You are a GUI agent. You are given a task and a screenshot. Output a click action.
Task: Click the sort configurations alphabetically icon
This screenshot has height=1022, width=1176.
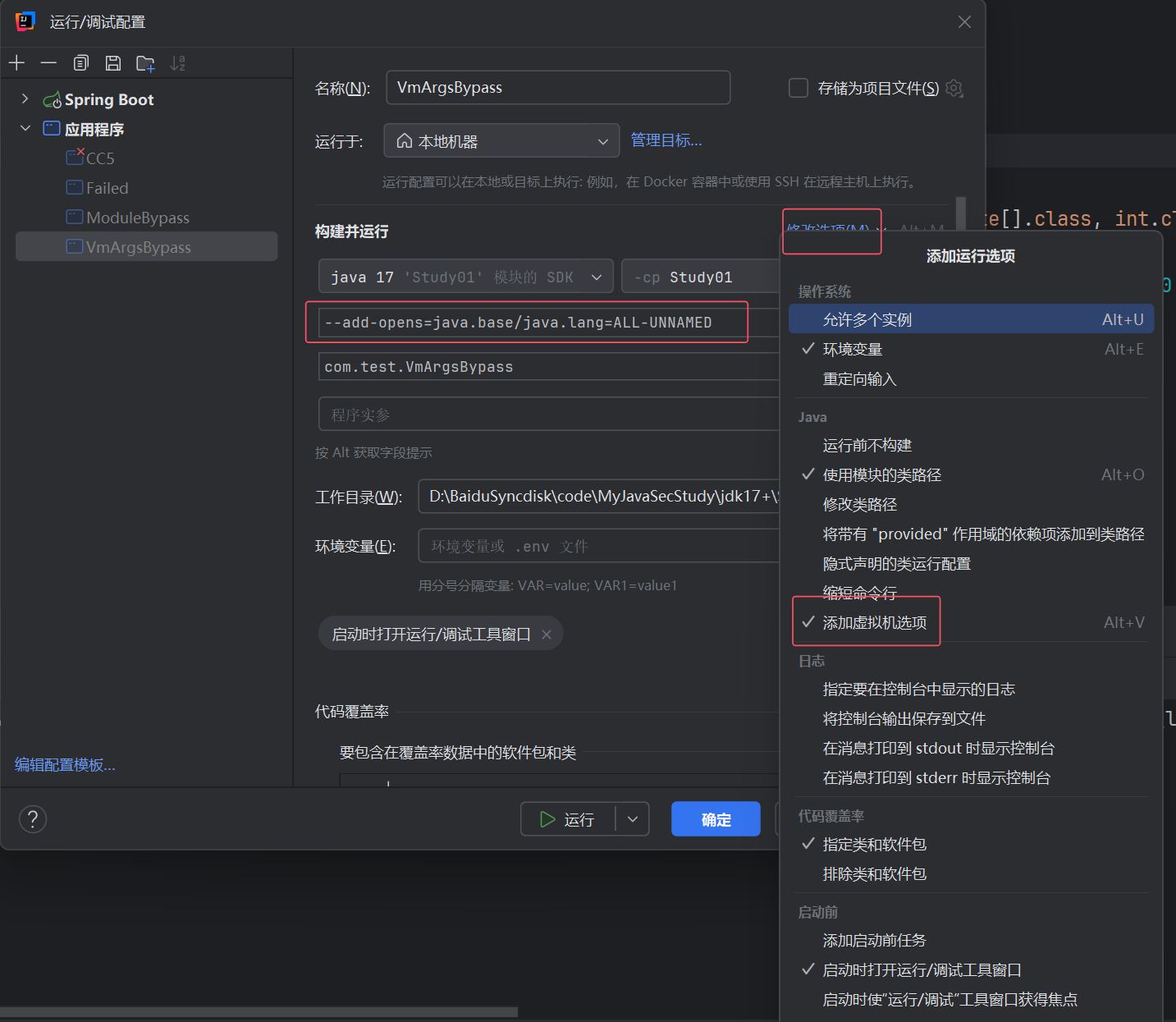[177, 63]
